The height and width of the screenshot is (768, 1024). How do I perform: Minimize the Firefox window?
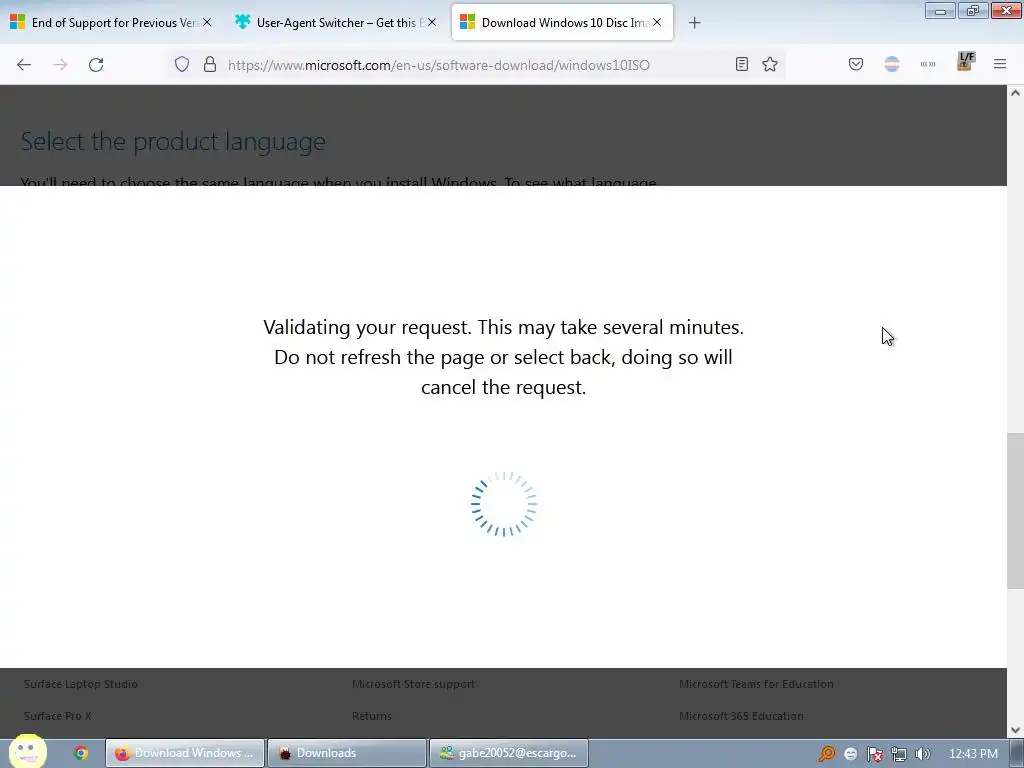940,10
